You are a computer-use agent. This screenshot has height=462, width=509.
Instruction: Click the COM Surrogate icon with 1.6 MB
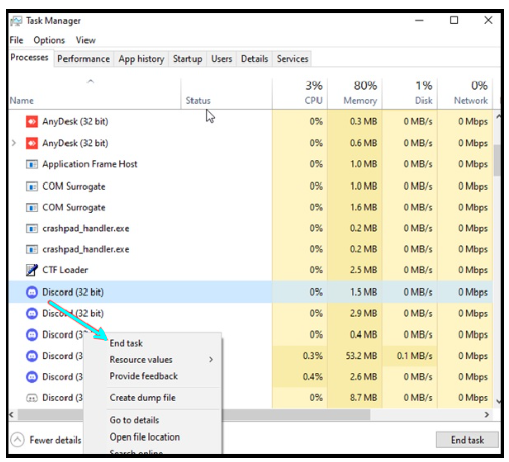pos(32,208)
